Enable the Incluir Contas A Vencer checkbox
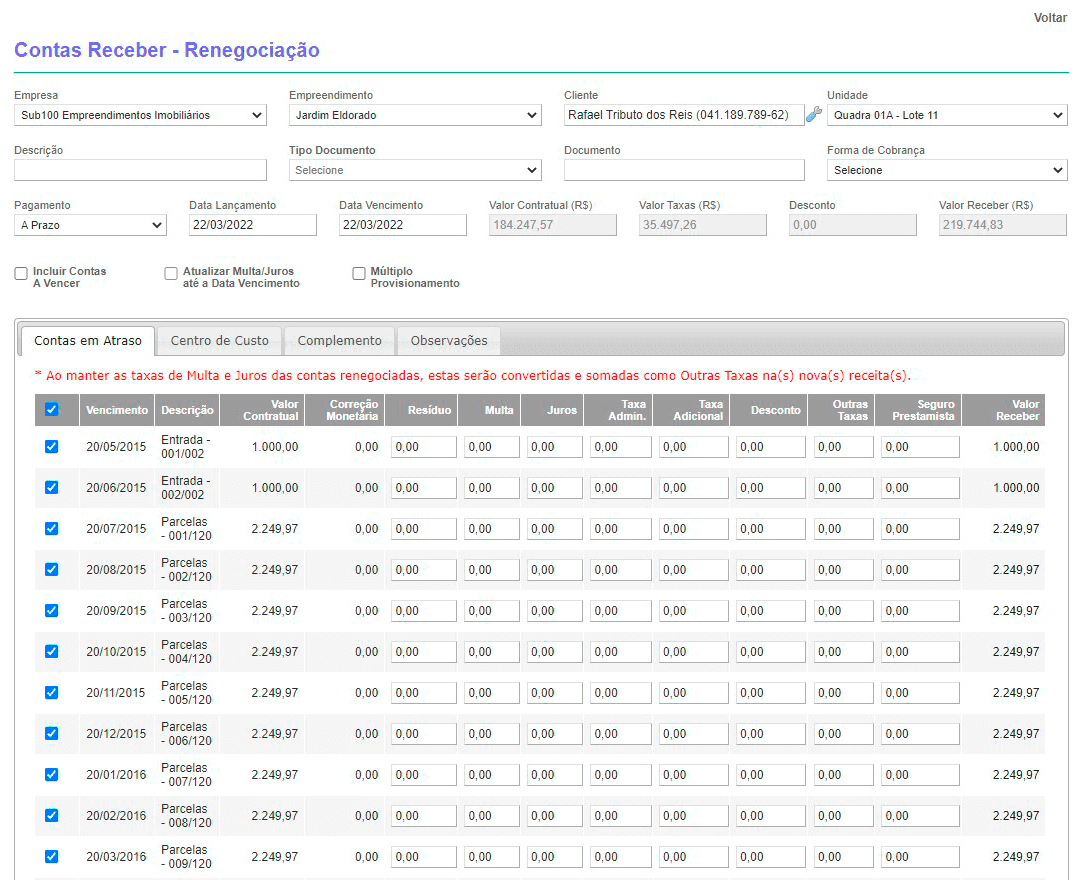1092x880 pixels. 21,274
